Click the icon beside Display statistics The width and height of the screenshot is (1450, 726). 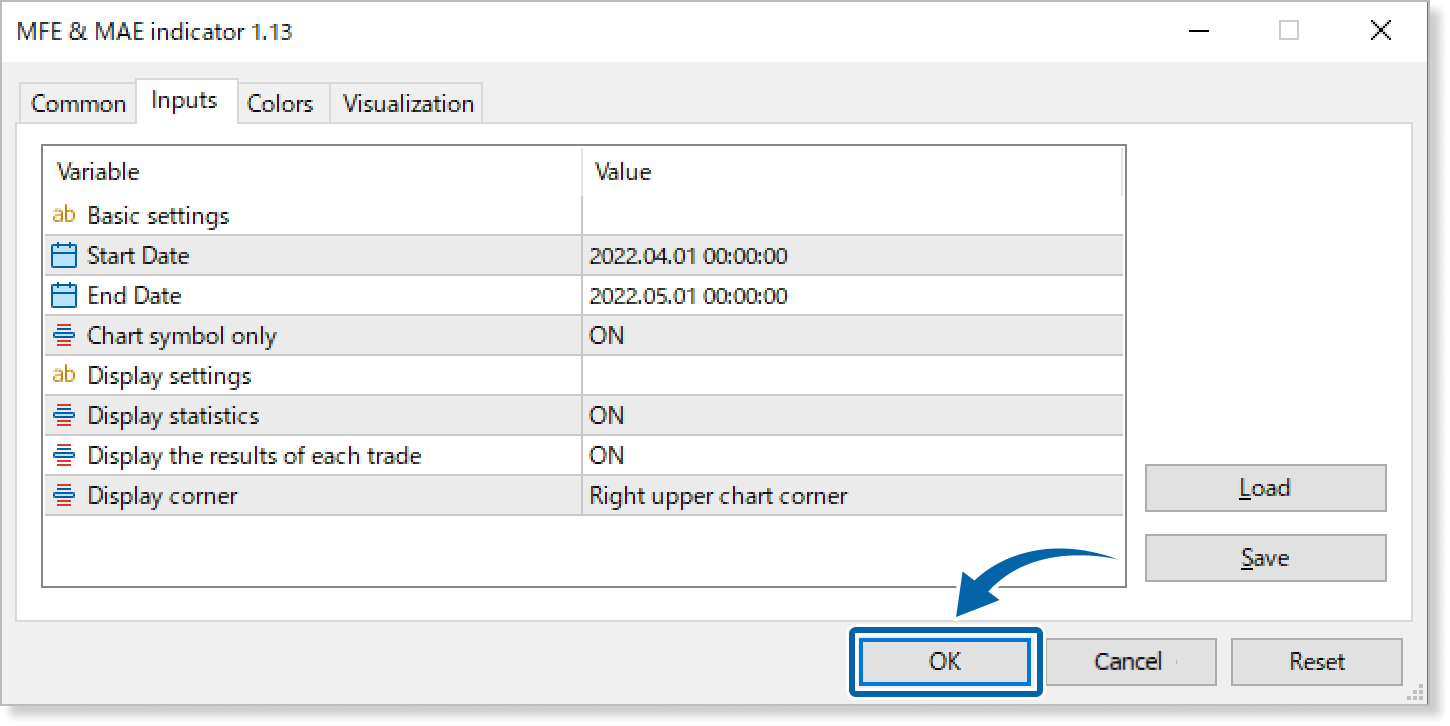point(64,416)
